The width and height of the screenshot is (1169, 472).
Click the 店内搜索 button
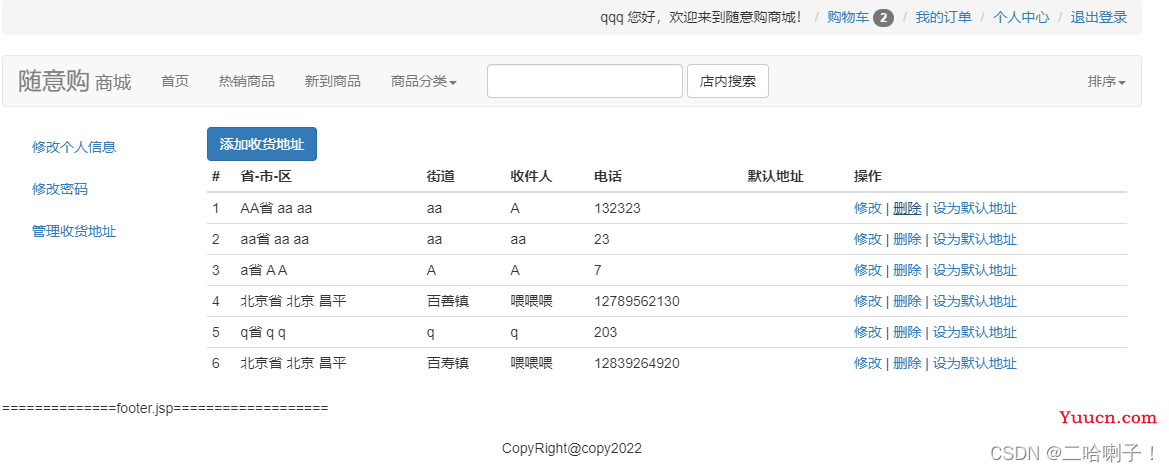[728, 81]
